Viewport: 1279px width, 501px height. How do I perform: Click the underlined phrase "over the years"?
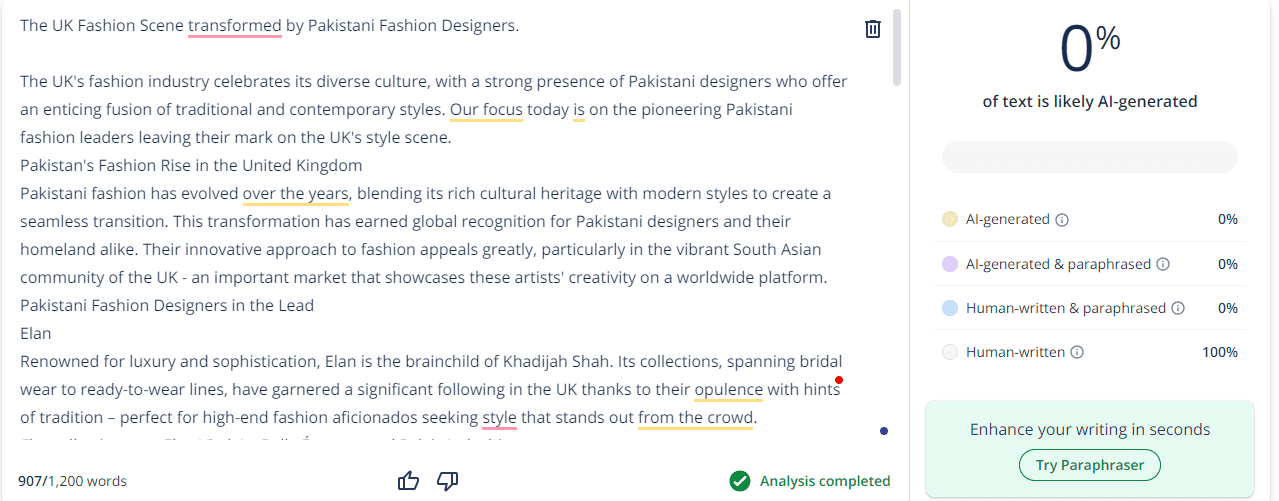click(x=295, y=193)
